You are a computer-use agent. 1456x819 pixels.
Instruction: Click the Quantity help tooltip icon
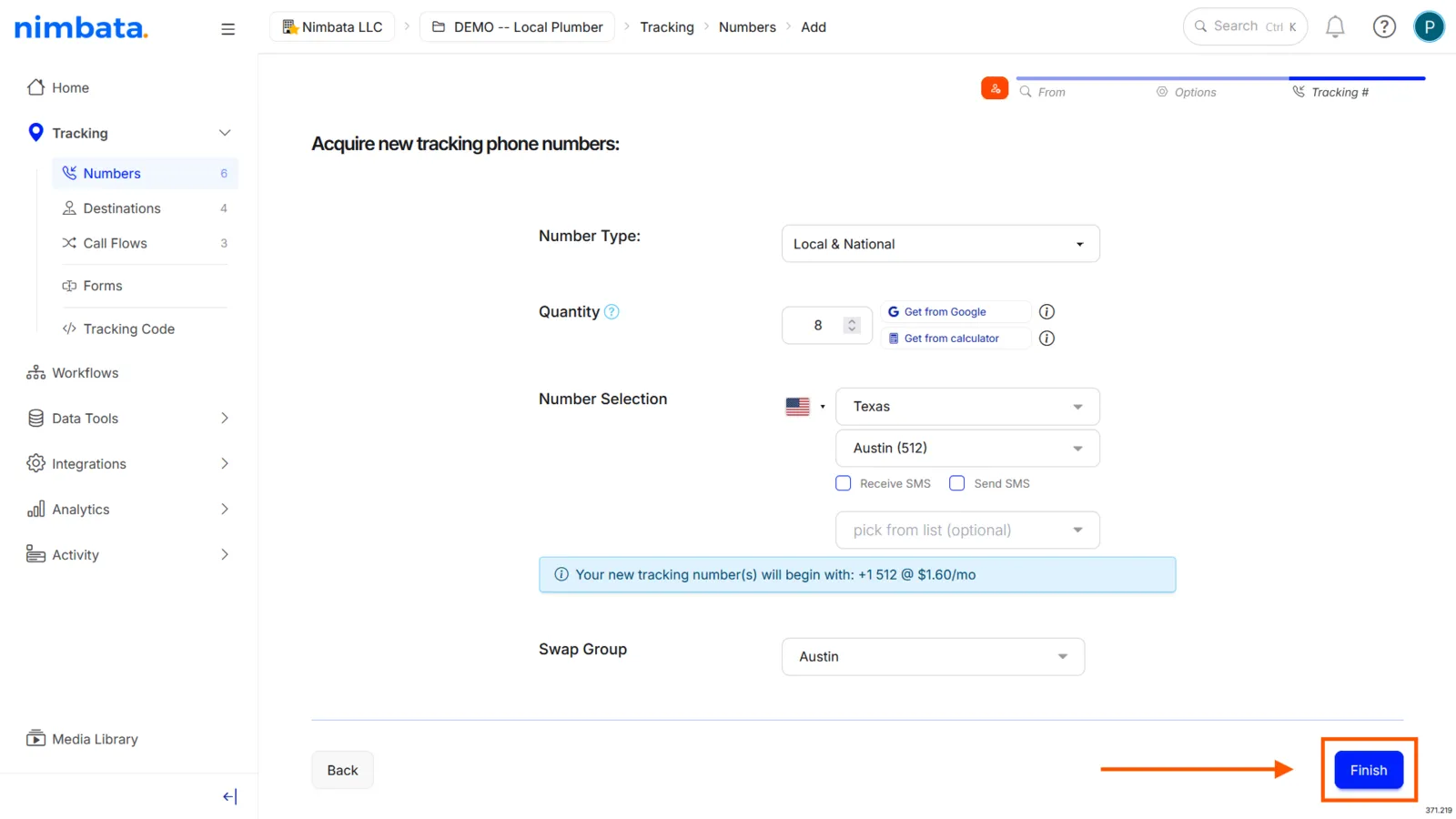pyautogui.click(x=612, y=312)
